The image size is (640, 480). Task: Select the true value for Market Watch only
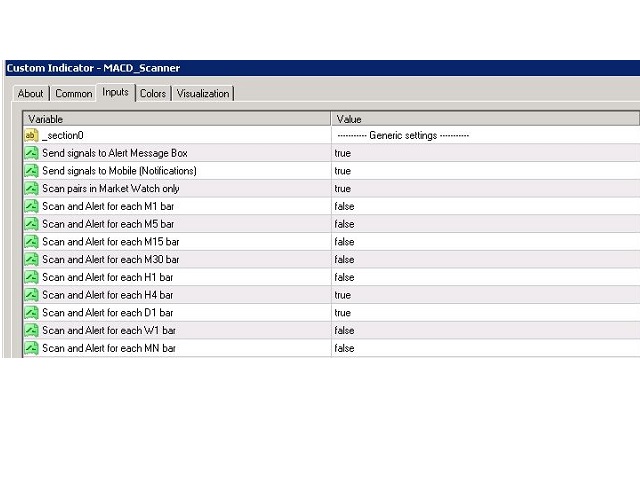[x=486, y=189]
